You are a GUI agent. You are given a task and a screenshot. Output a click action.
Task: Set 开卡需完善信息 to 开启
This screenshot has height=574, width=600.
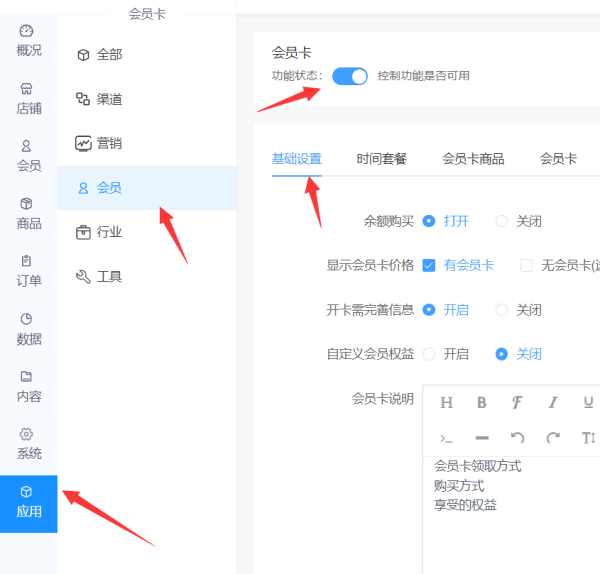click(x=446, y=310)
